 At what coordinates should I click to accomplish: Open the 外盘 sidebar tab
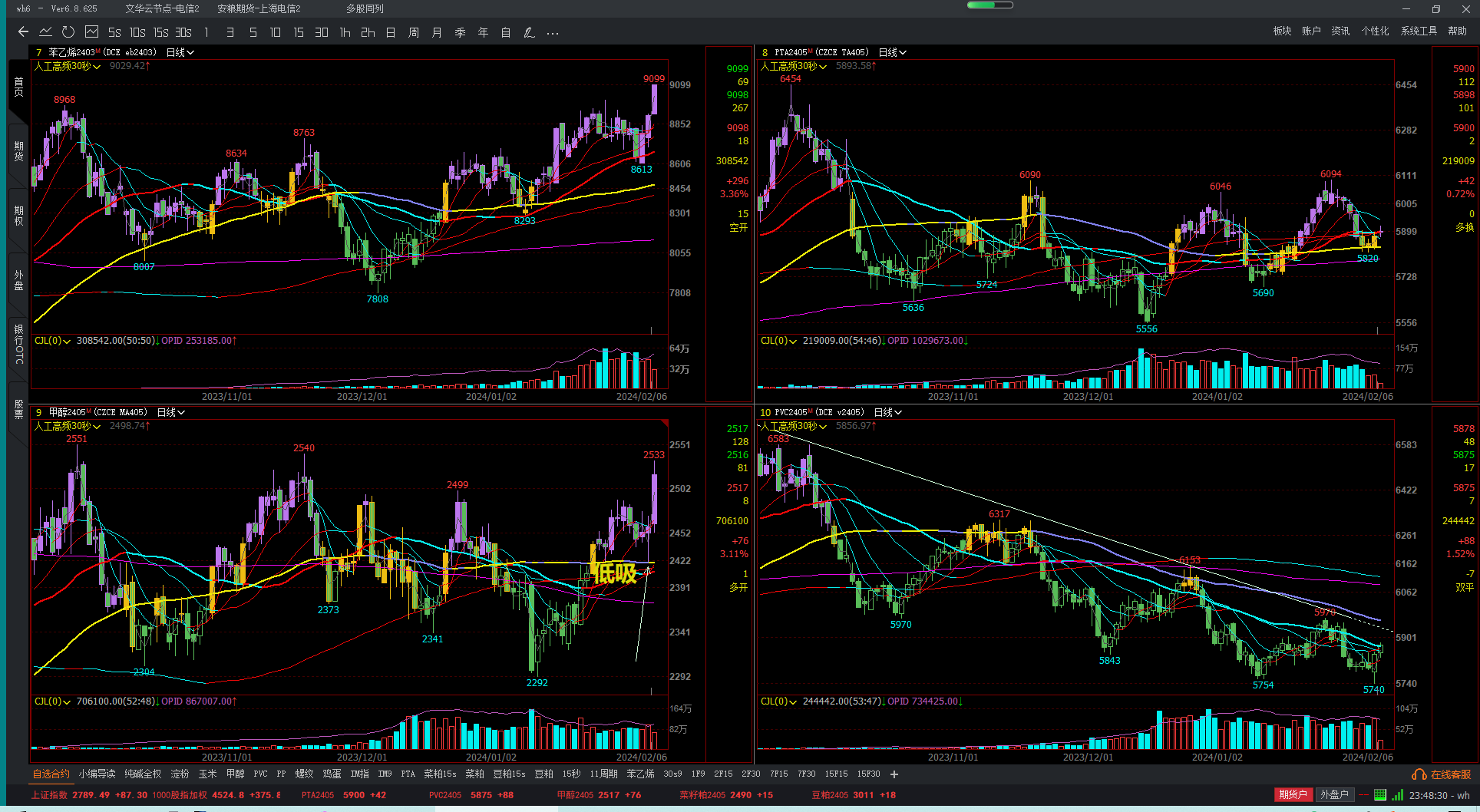coord(18,280)
